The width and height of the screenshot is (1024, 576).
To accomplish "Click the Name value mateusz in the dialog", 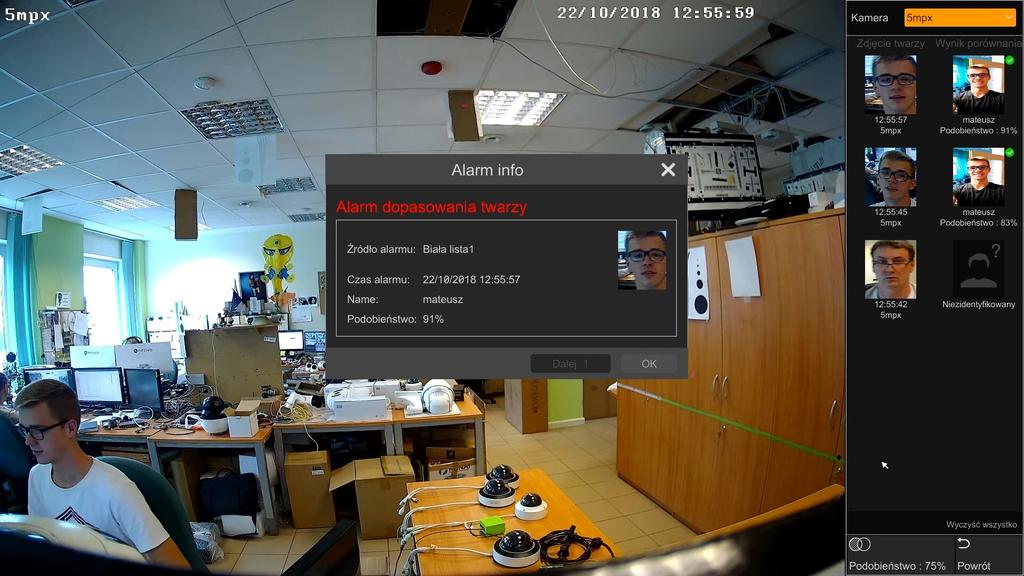I will [x=443, y=300].
